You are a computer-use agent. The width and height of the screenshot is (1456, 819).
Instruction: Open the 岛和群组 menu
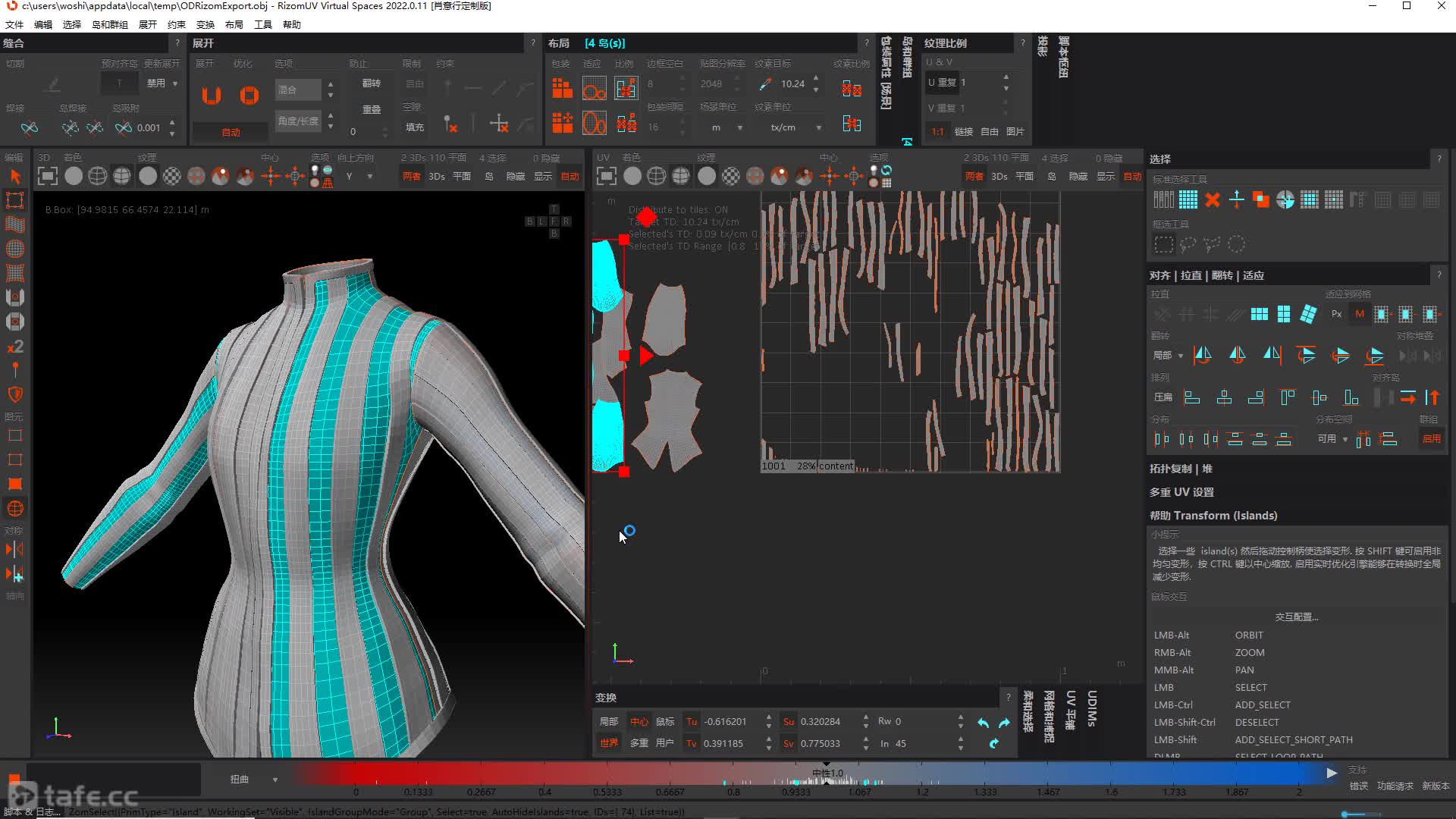point(110,24)
